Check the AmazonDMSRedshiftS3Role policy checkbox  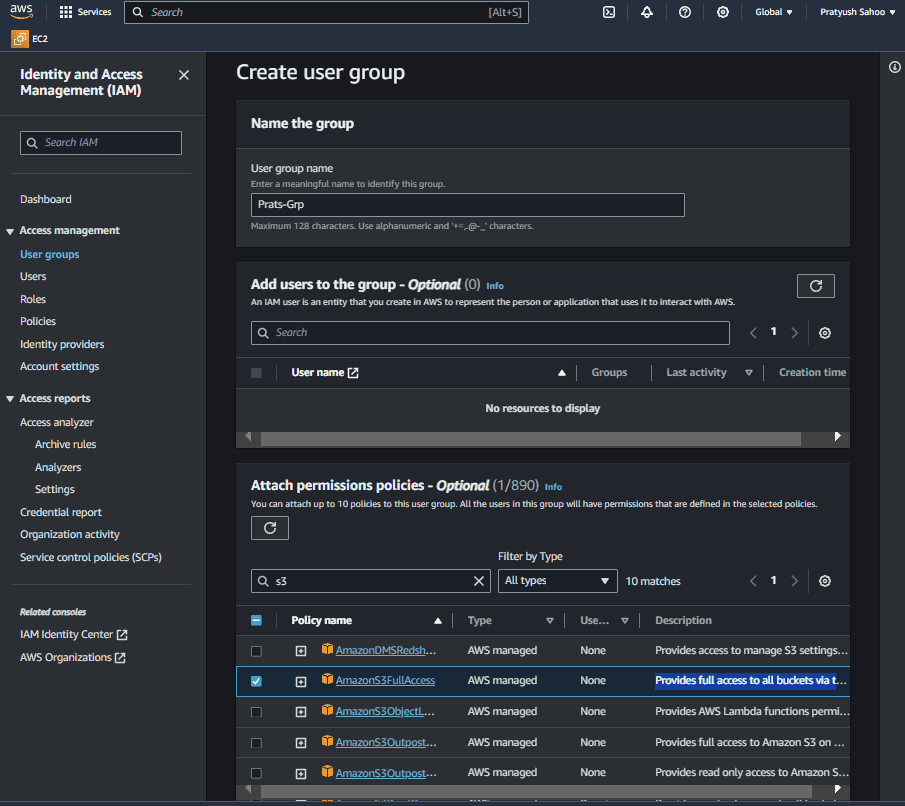point(257,651)
